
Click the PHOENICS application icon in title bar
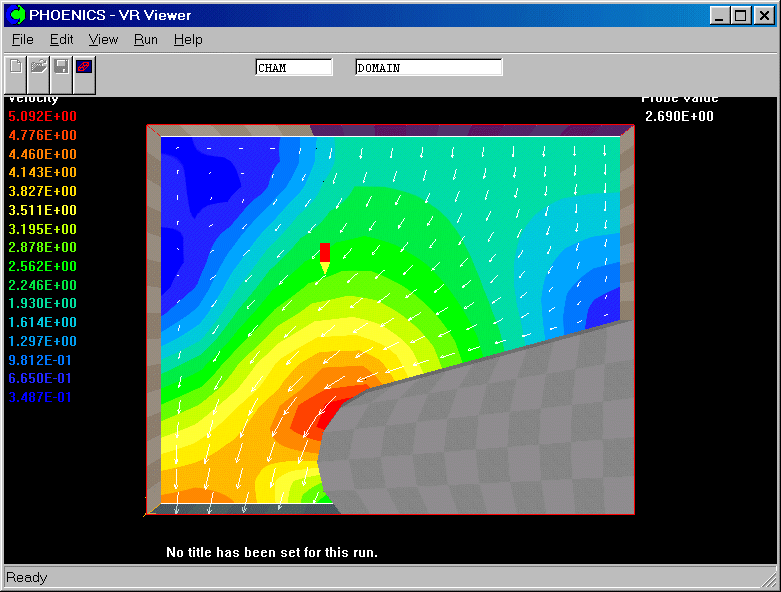click(x=17, y=15)
